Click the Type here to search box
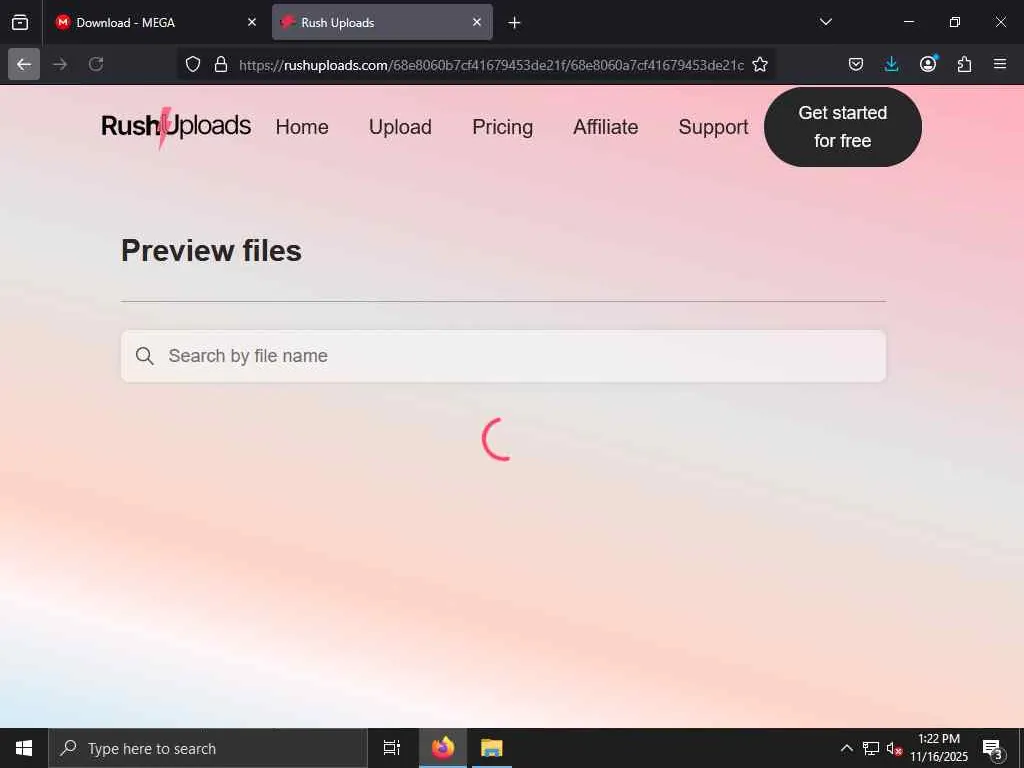The image size is (1024, 768). 208,748
